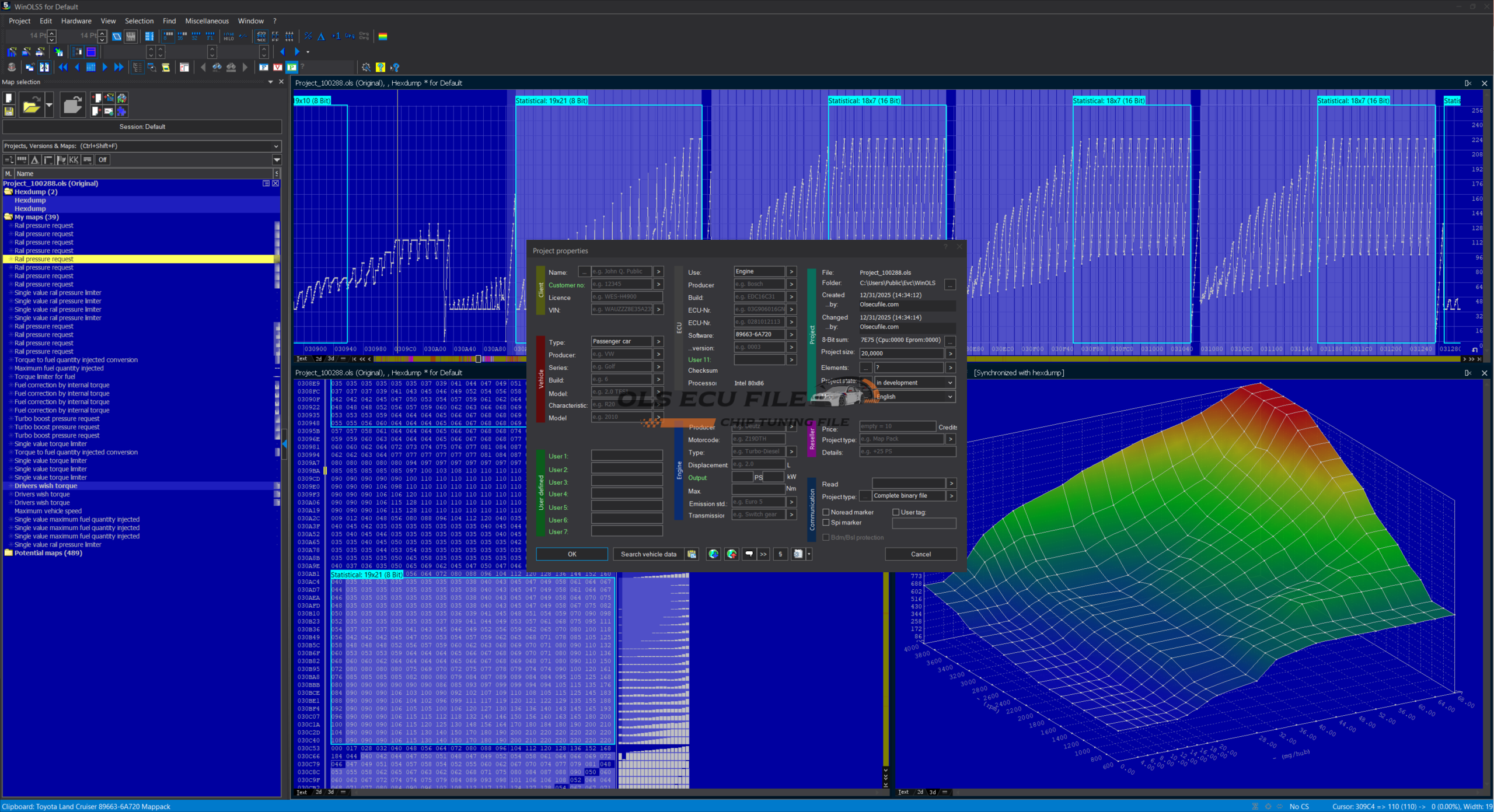Open the Miscellaneous menu
Viewport: 1494px width, 812px height.
[x=207, y=21]
